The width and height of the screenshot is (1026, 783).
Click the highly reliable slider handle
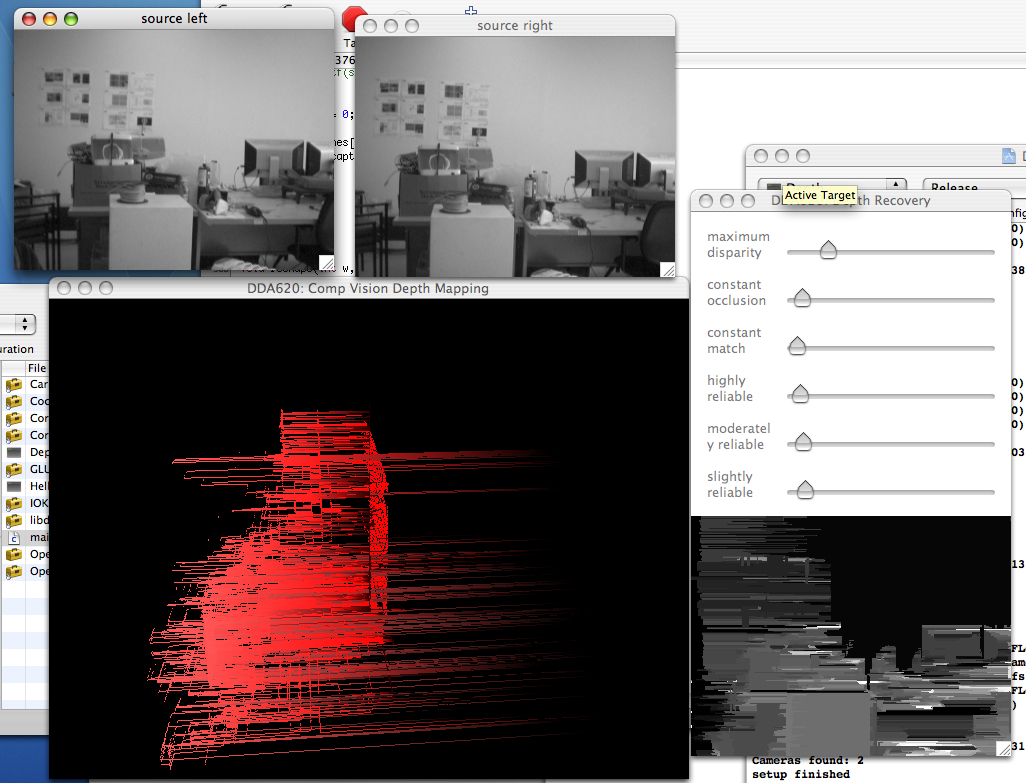[x=800, y=394]
